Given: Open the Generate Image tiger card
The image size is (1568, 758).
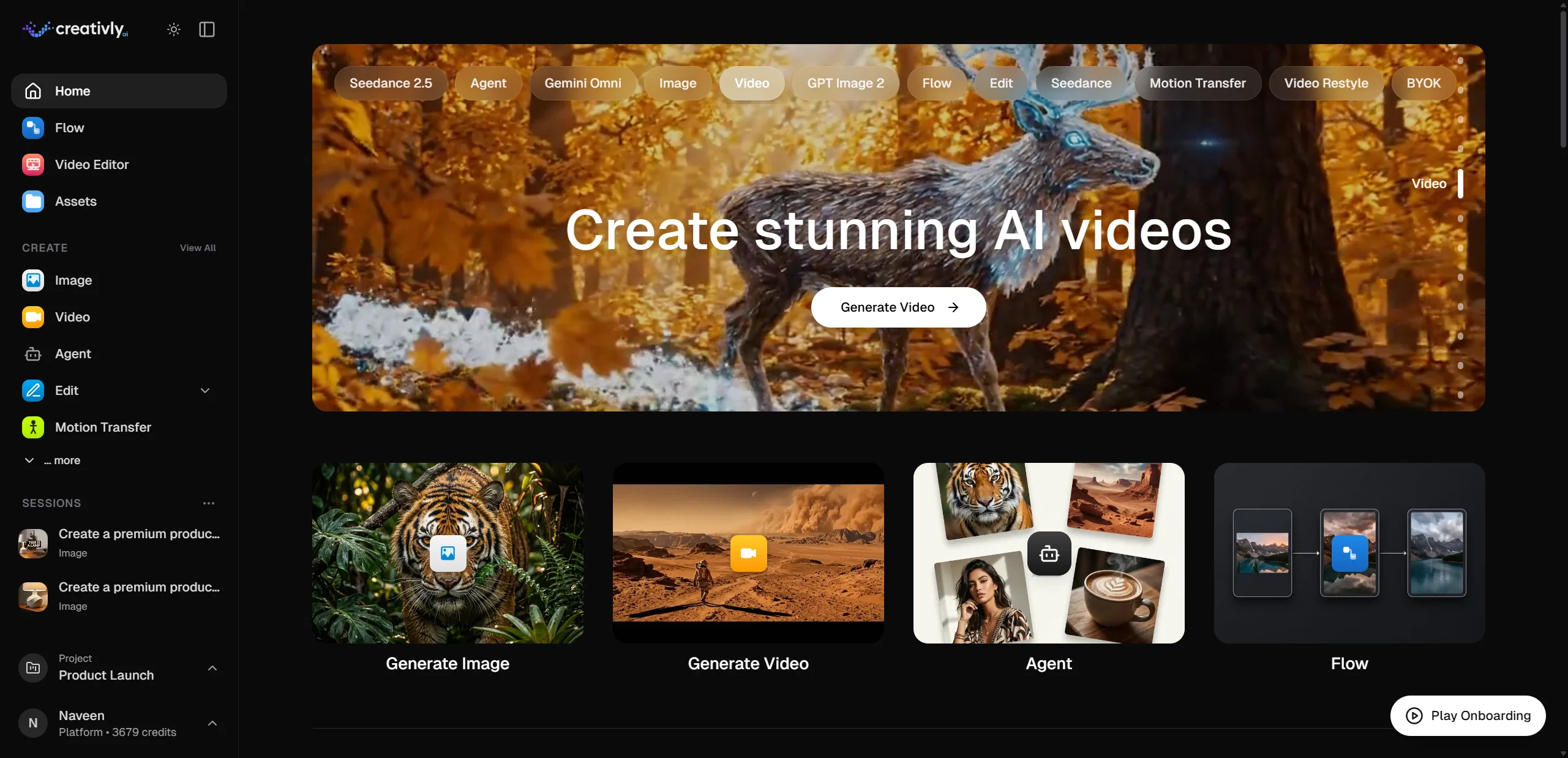Looking at the screenshot, I should [448, 552].
